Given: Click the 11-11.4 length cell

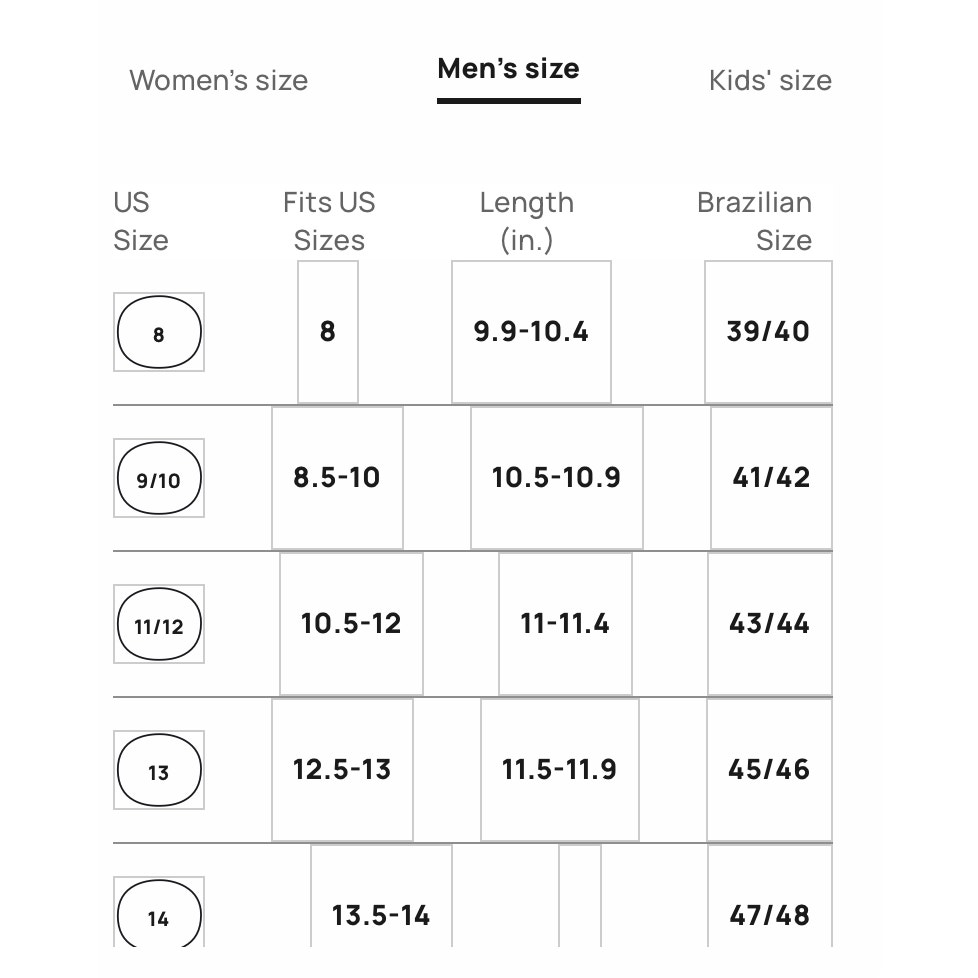Looking at the screenshot, I should click(x=565, y=624).
